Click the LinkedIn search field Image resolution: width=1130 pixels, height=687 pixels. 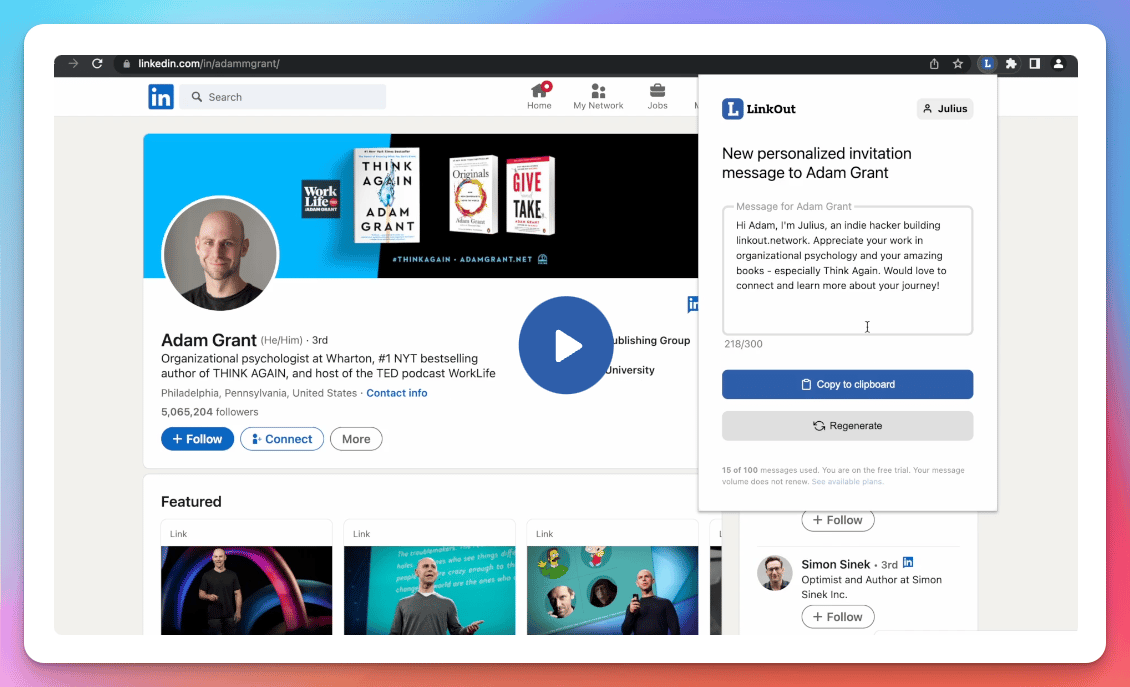click(282, 97)
